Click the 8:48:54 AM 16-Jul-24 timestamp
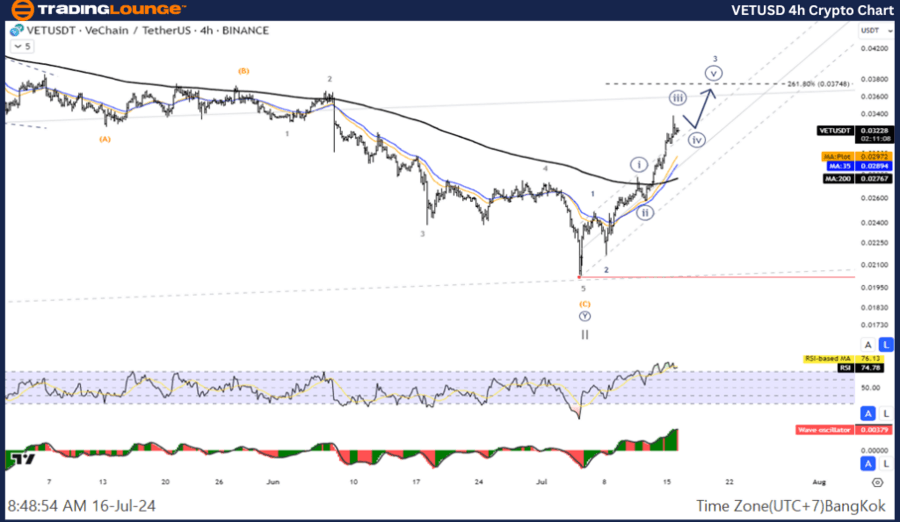The width and height of the screenshot is (900, 522). pyautogui.click(x=82, y=506)
